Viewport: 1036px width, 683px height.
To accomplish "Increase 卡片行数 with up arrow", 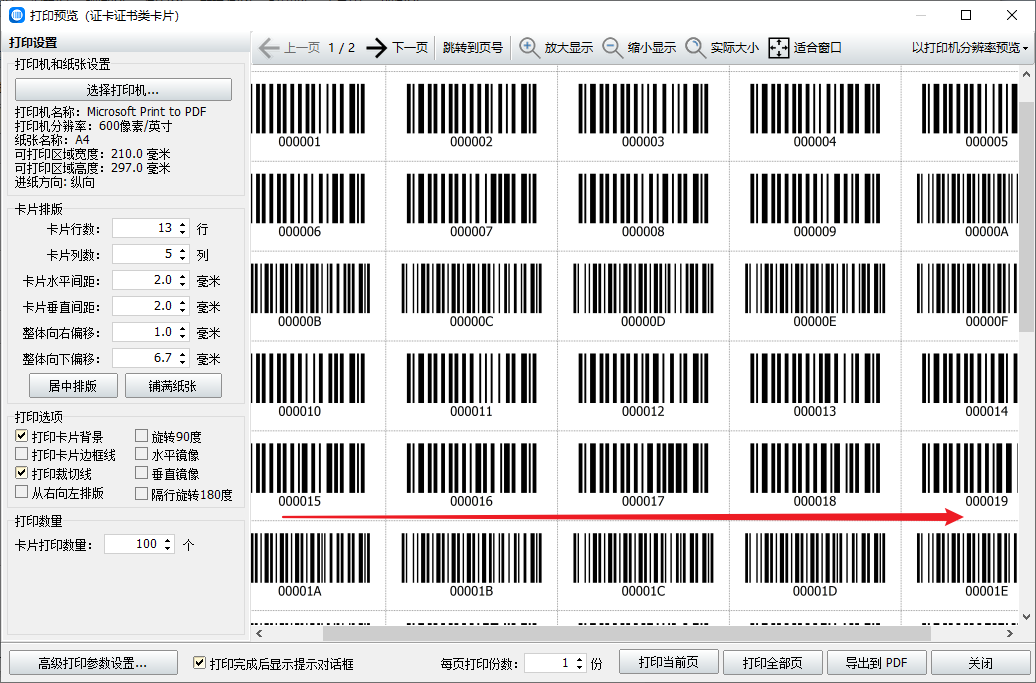I will pyautogui.click(x=183, y=224).
